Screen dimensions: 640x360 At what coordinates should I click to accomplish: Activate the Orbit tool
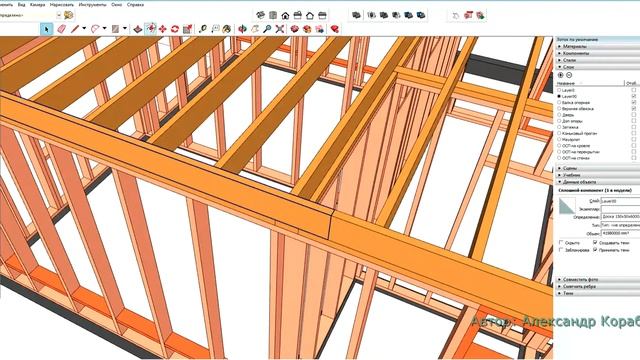tap(242, 29)
